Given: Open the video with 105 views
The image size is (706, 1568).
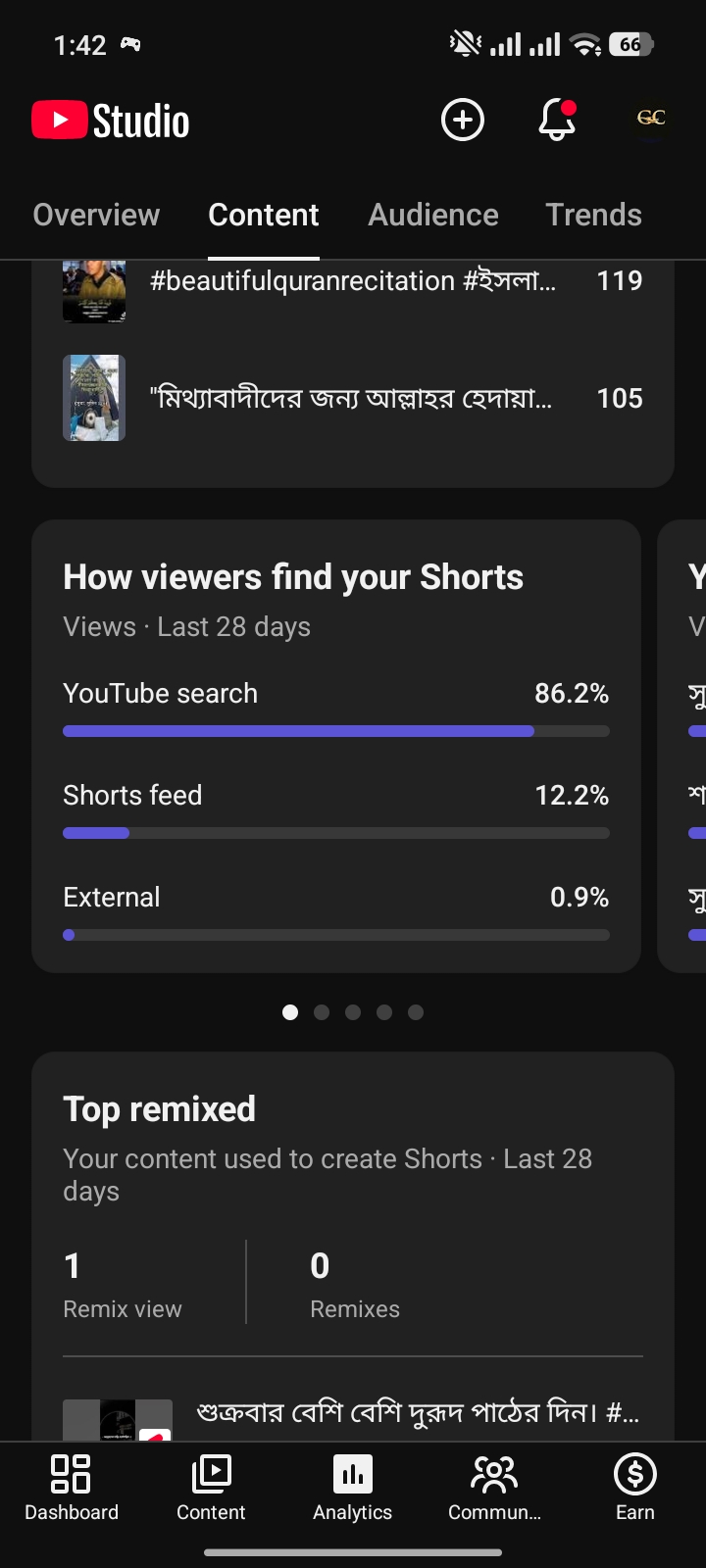Looking at the screenshot, I should 353,398.
